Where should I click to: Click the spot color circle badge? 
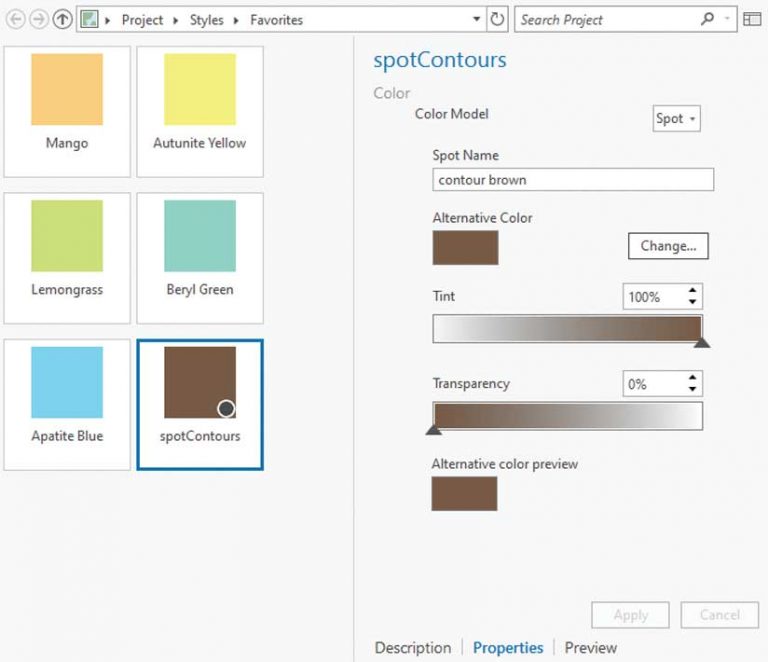(x=226, y=408)
